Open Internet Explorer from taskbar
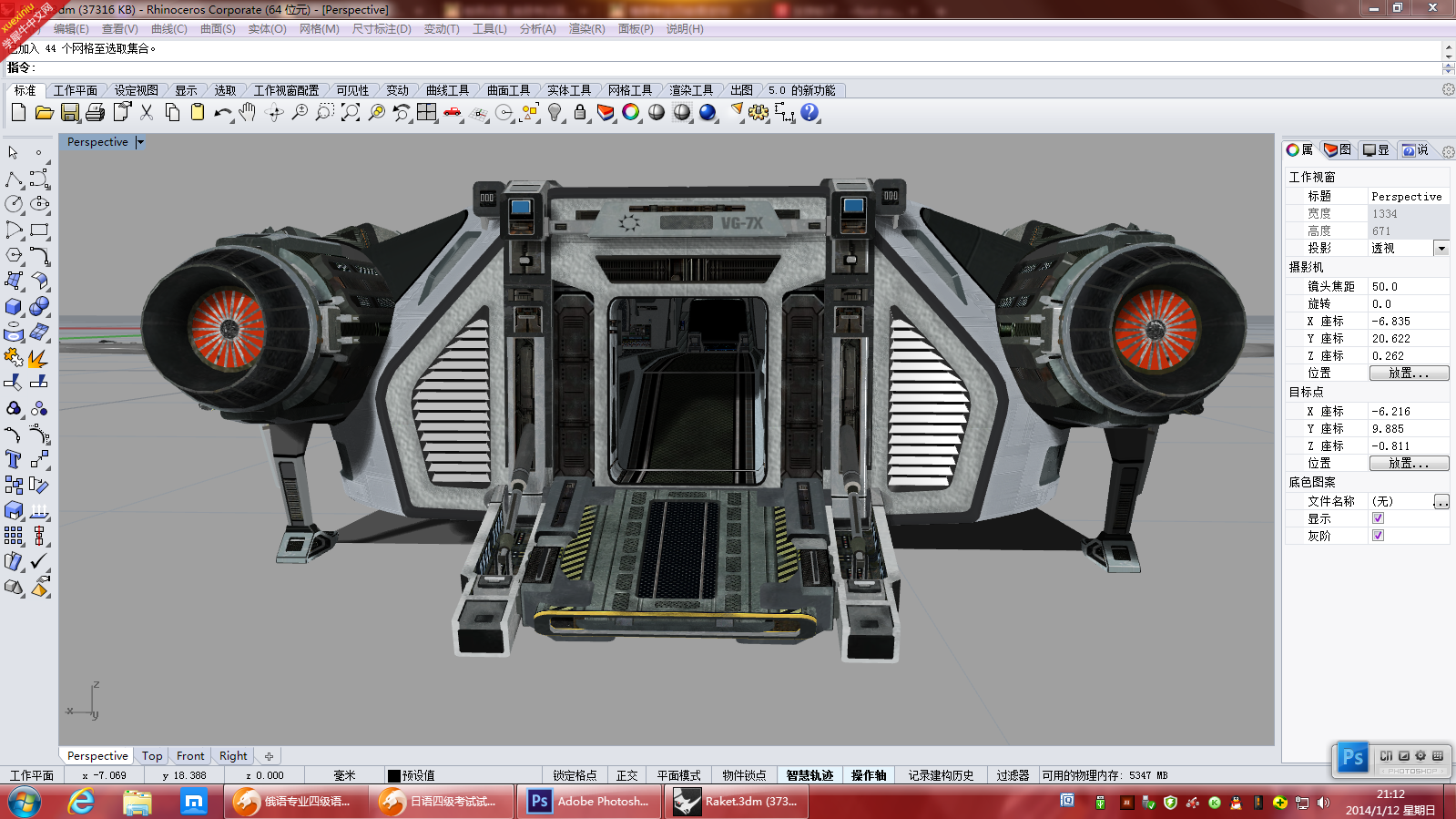 (81, 802)
